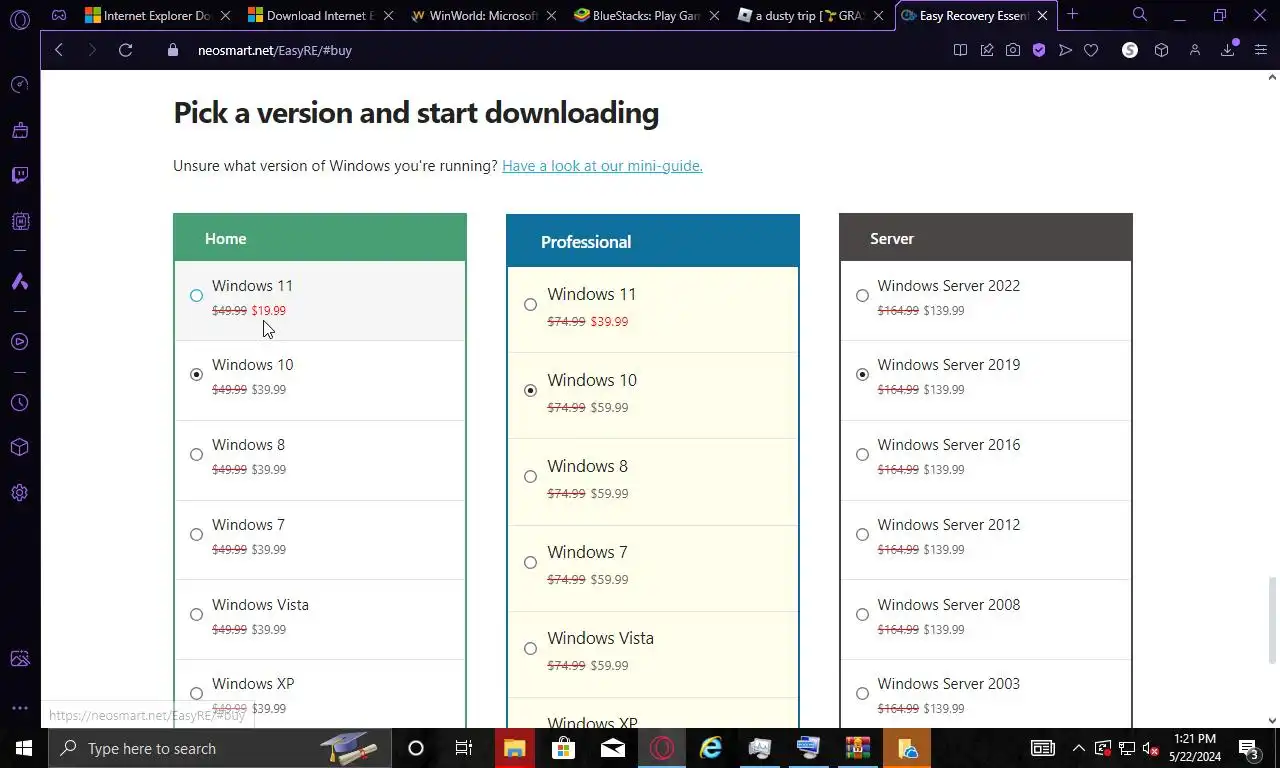
Task: Open GX Cleaner chip icon in sidebar
Action: (x=19, y=221)
